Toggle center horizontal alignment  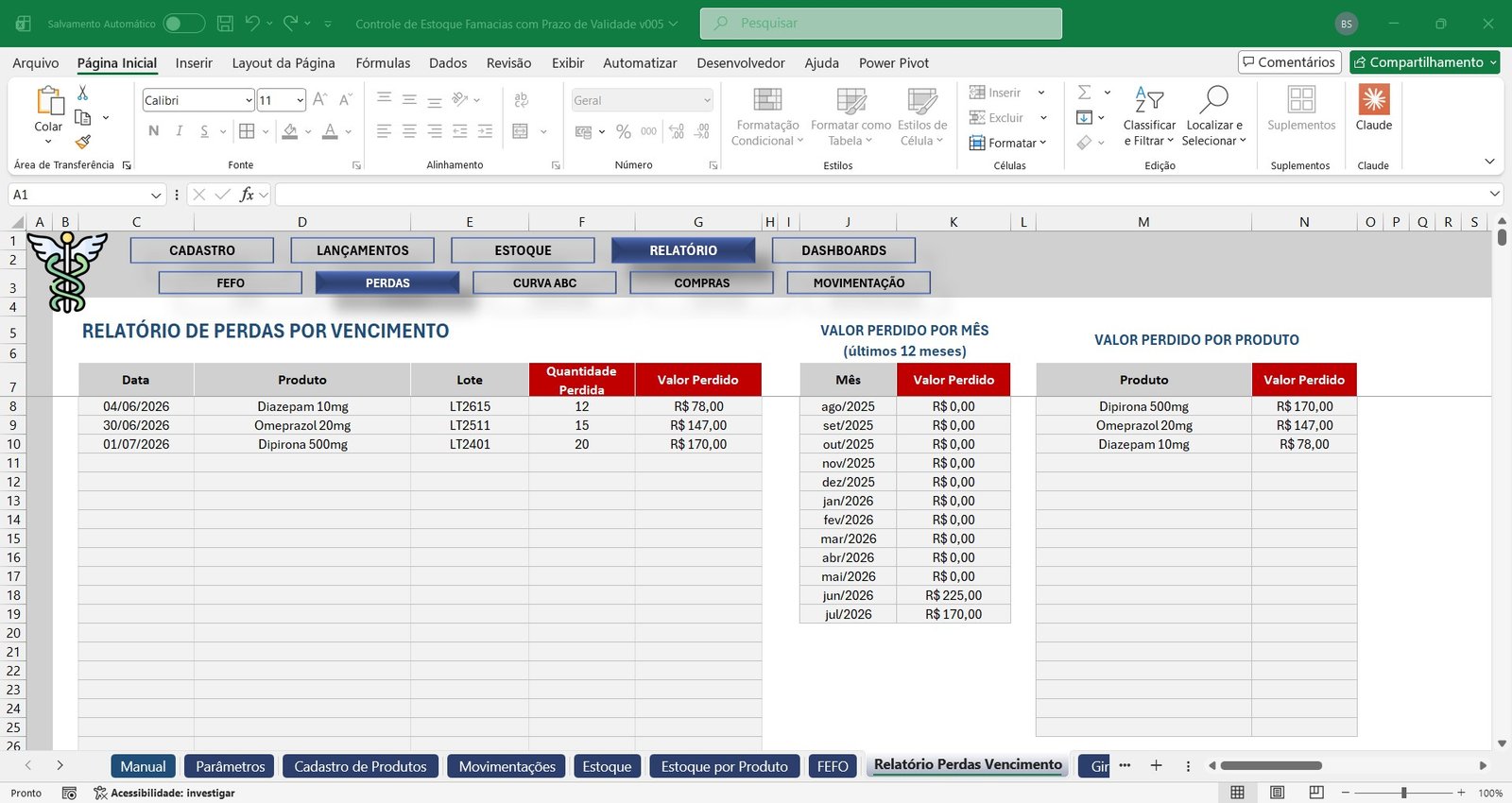click(x=409, y=131)
